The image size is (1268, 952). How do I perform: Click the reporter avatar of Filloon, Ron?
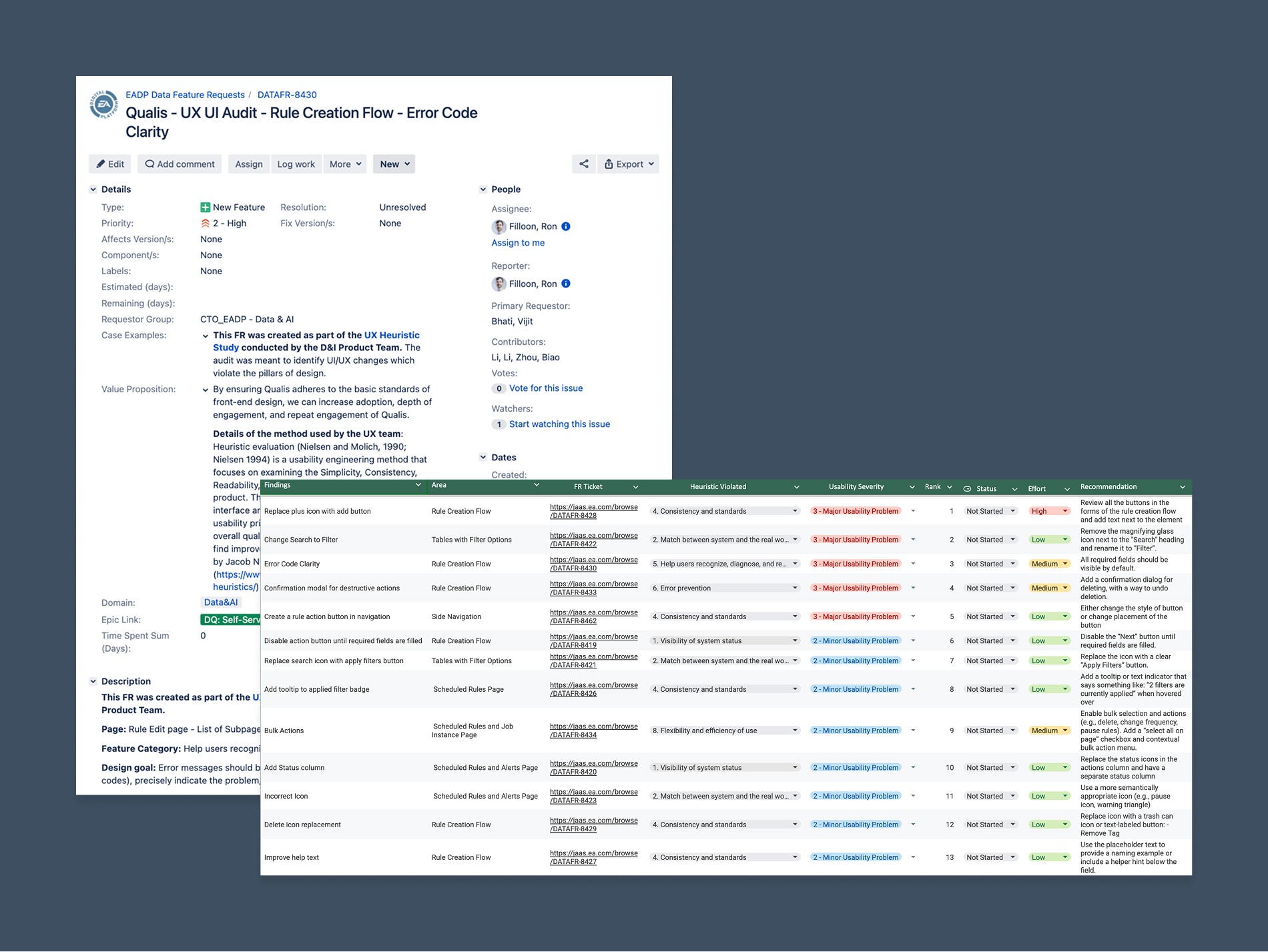click(x=499, y=284)
